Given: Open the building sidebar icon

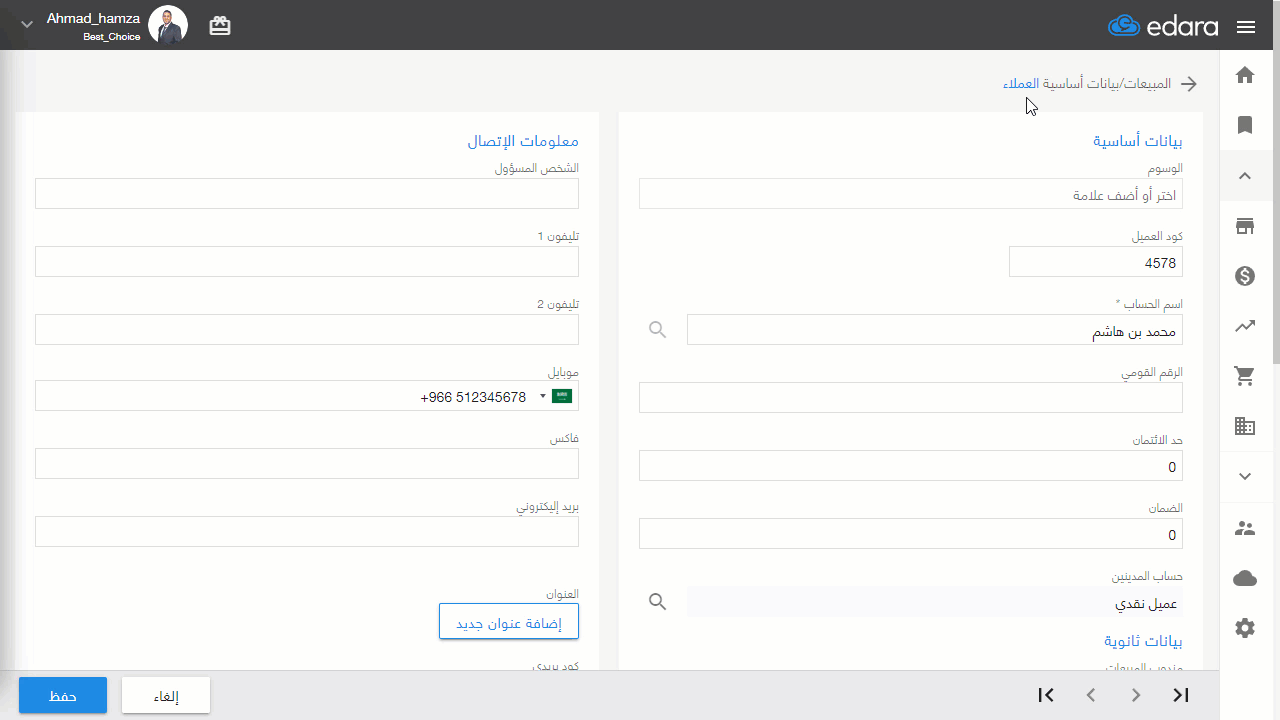Looking at the screenshot, I should coord(1245,426).
